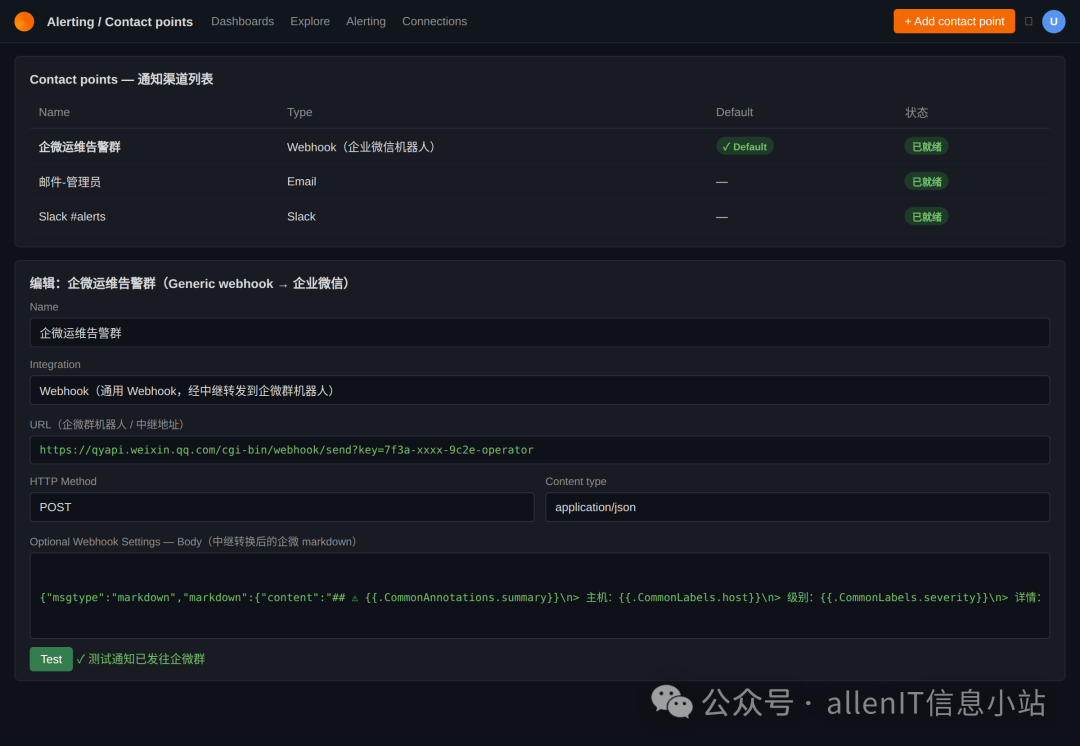
Task: Click the Email type cell
Action: (302, 182)
